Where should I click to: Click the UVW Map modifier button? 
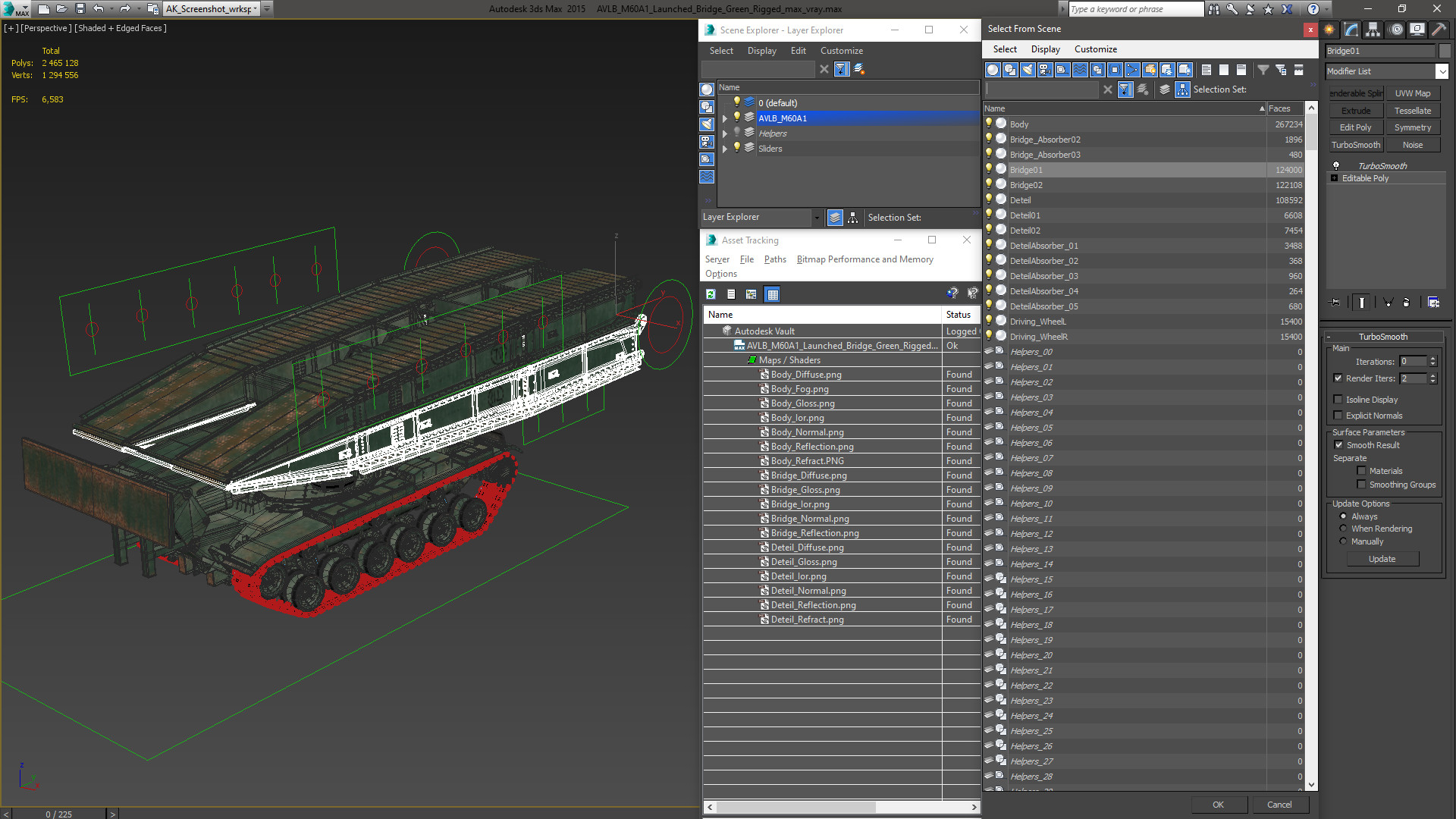1413,93
